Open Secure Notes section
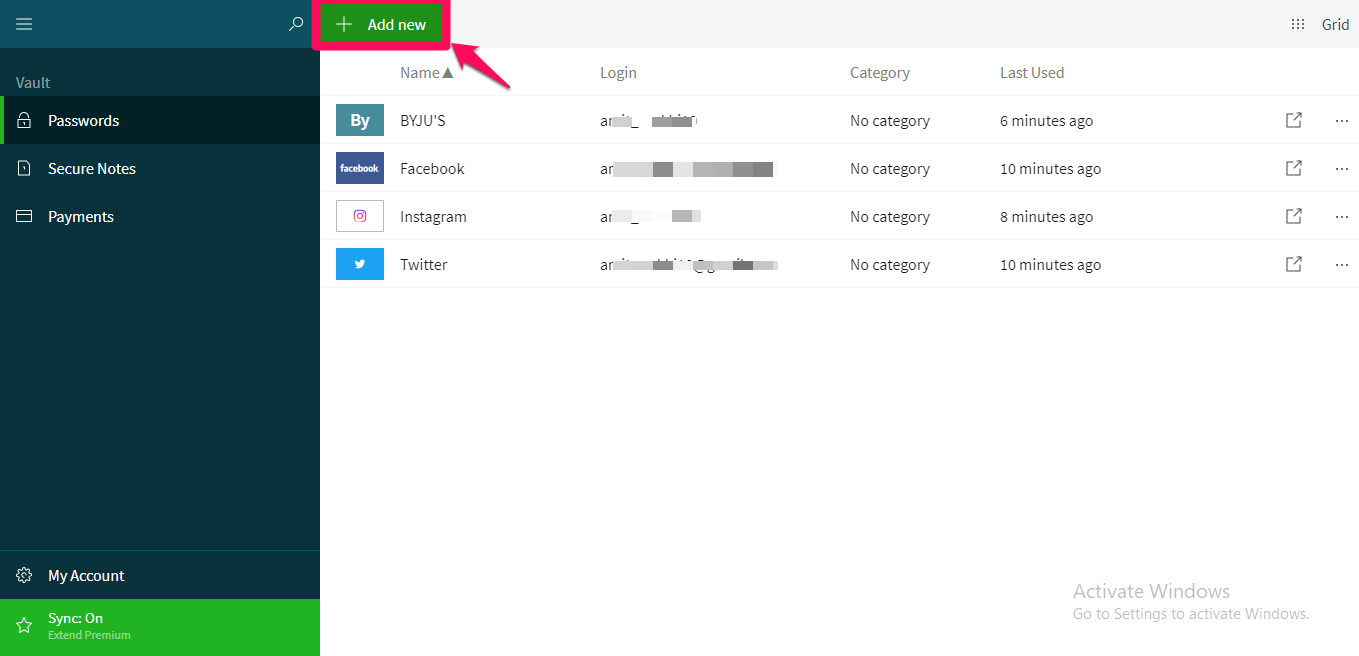1359x656 pixels. pyautogui.click(x=160, y=168)
